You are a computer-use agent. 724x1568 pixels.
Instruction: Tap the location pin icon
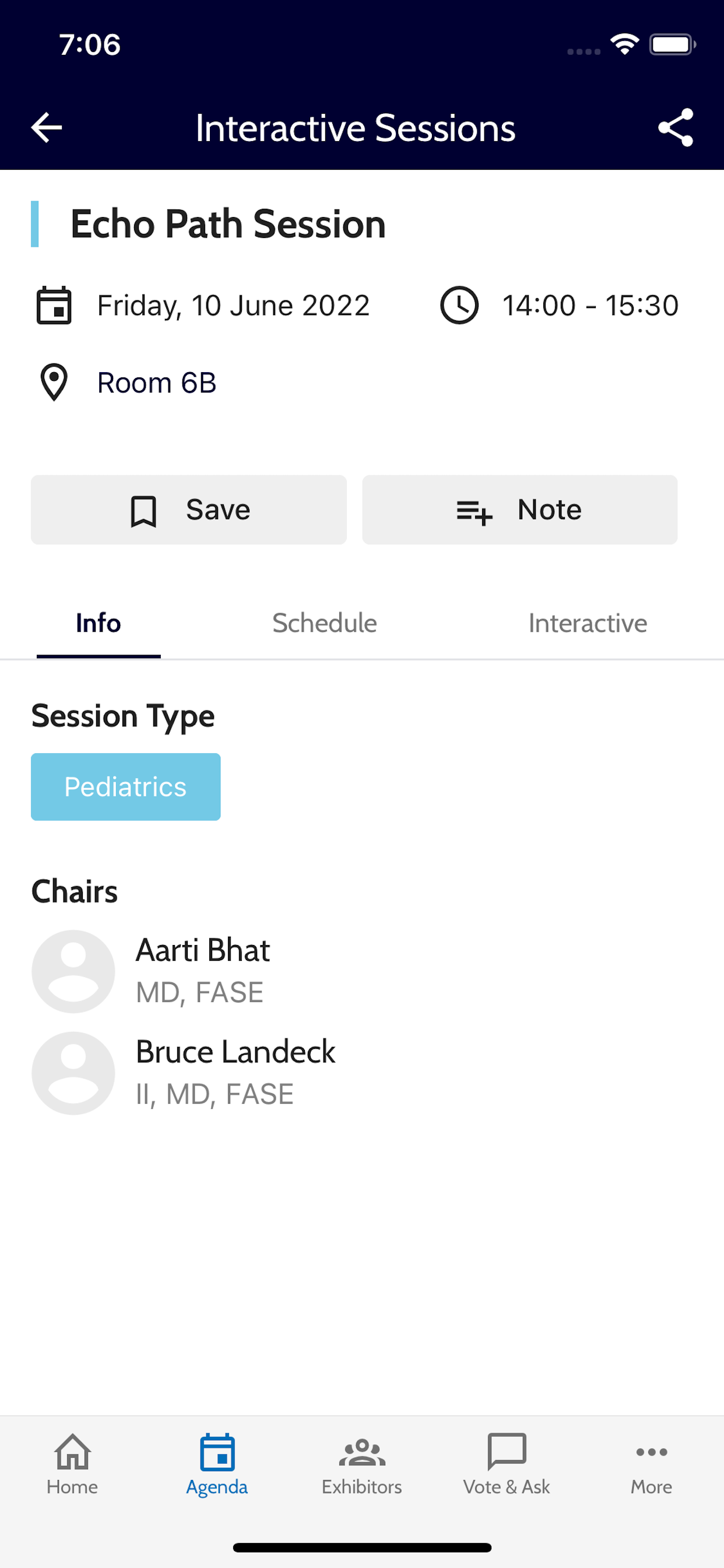[x=54, y=382]
